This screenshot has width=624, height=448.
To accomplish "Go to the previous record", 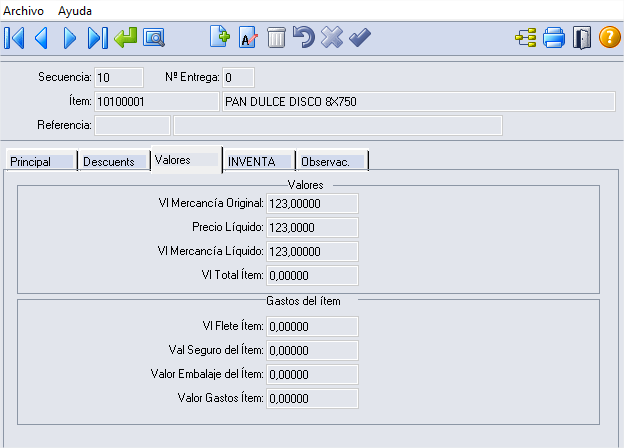I will (x=41, y=38).
